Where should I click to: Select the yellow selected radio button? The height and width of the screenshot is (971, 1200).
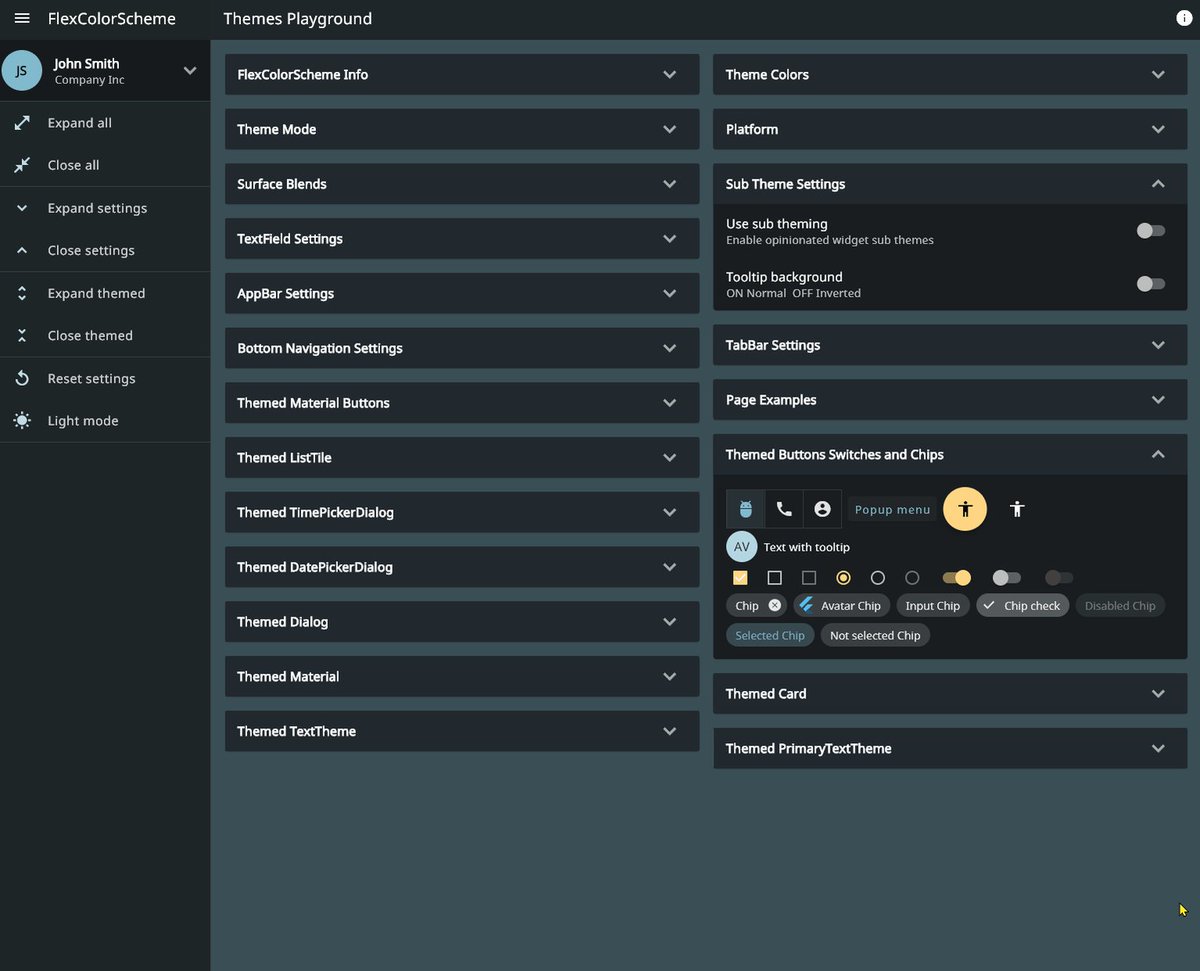pos(843,578)
